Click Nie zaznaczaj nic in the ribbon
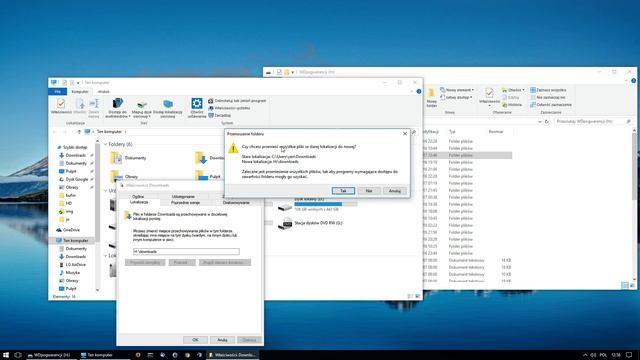 pos(548,98)
